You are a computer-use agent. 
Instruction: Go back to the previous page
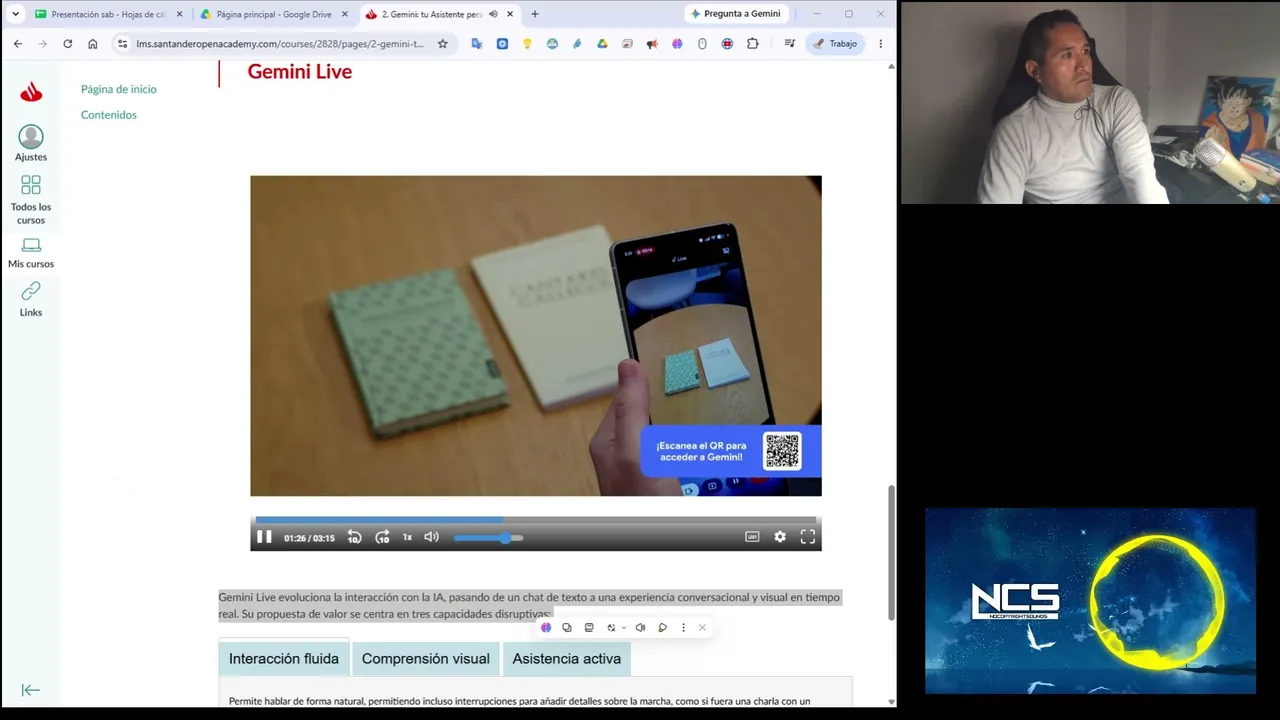pos(18,44)
